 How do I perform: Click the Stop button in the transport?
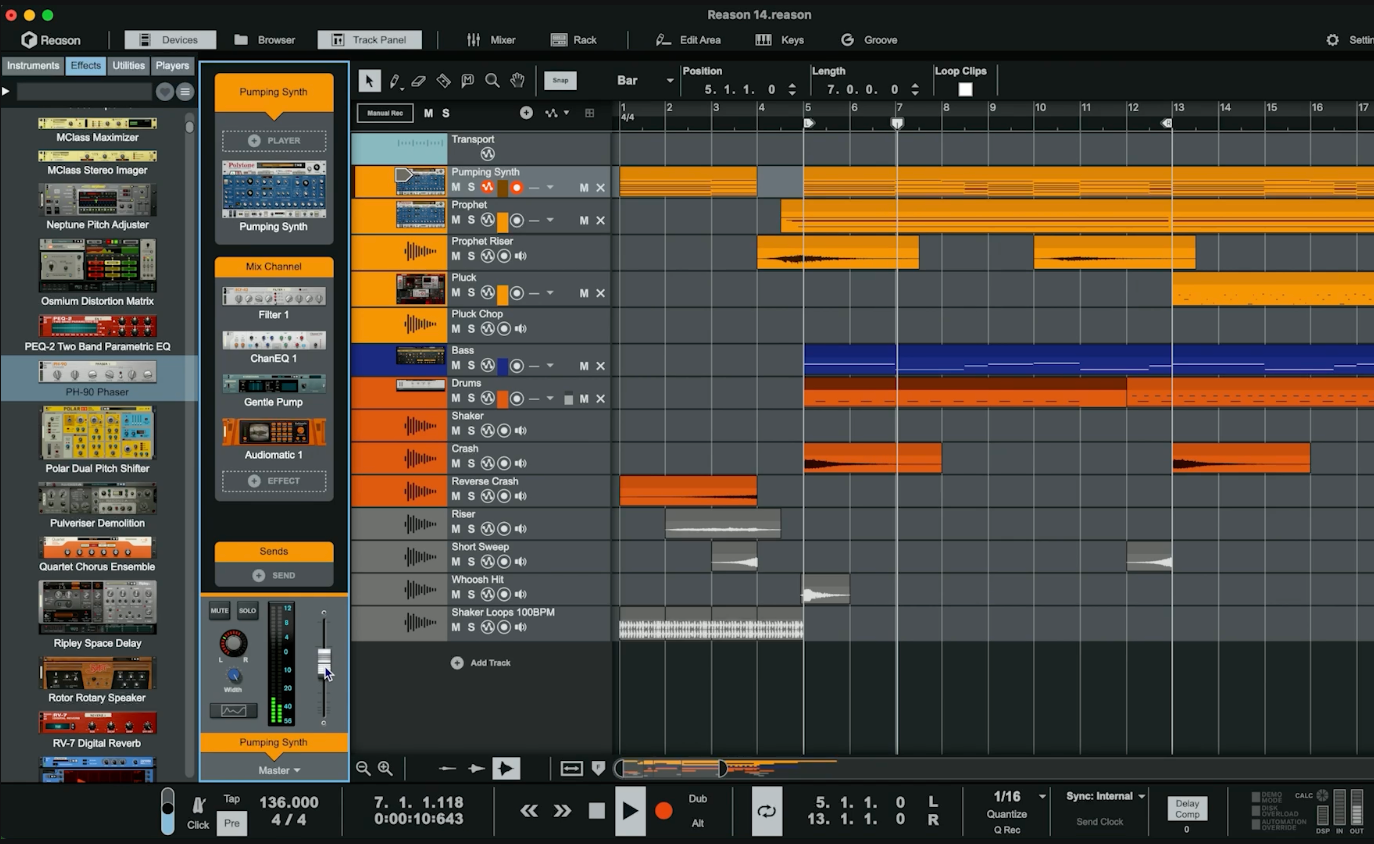[x=597, y=811]
